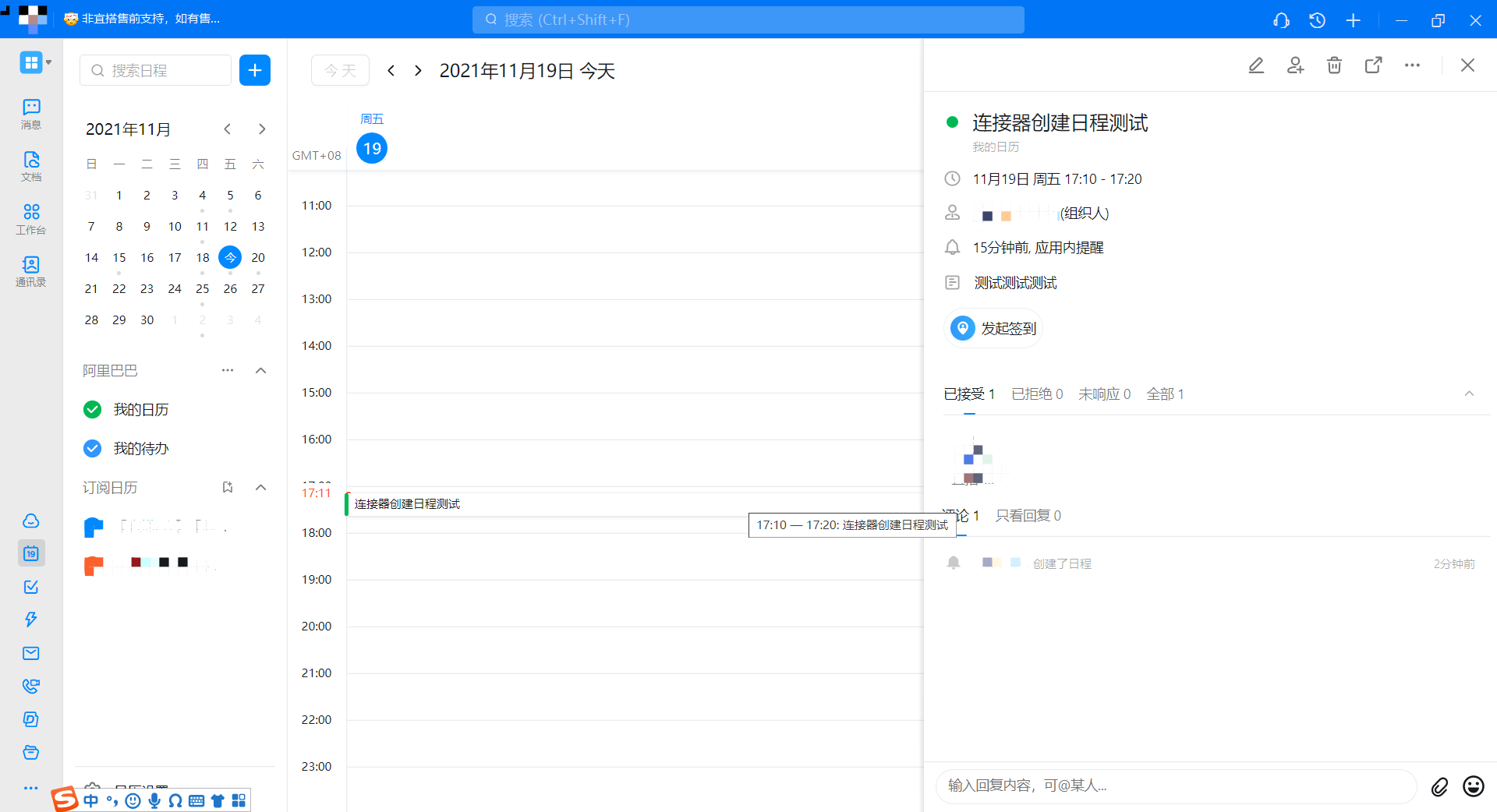Screen dimensions: 1497x812
Task: Toggle the orange subscribed calendar item
Action: [x=94, y=566]
